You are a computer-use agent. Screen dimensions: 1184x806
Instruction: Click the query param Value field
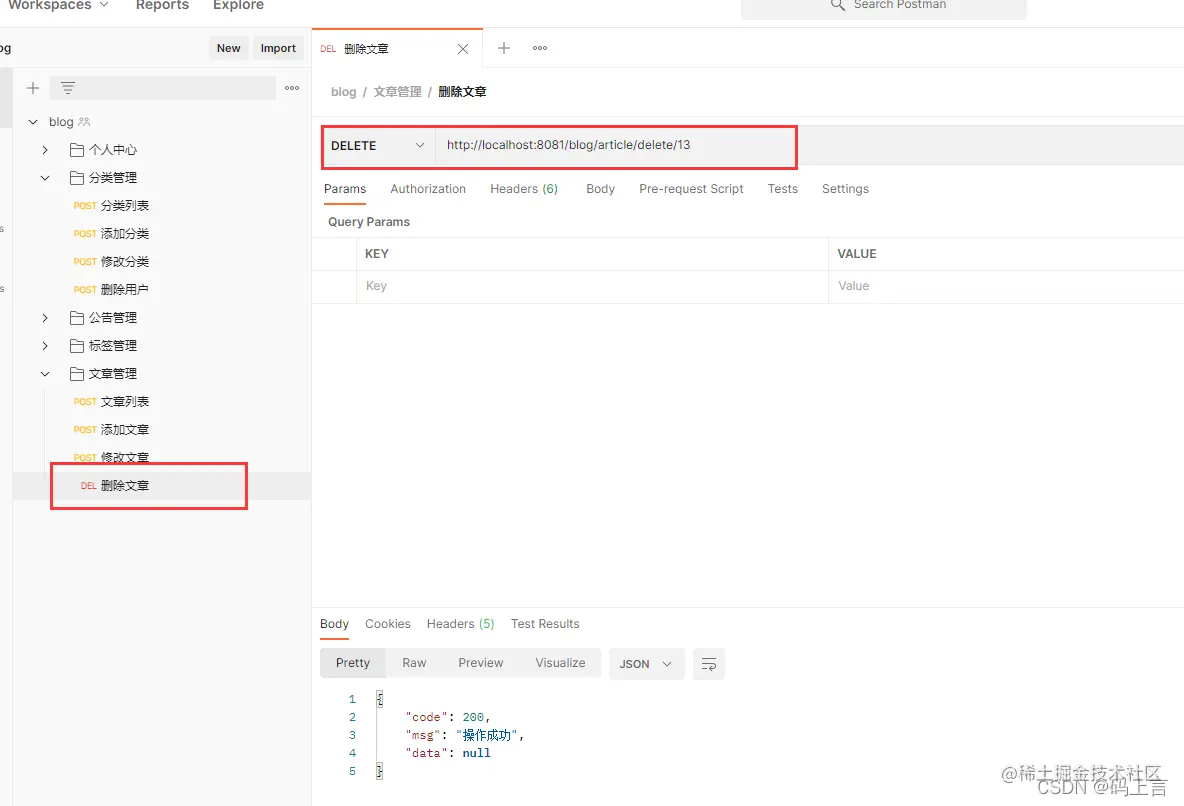pos(1006,286)
